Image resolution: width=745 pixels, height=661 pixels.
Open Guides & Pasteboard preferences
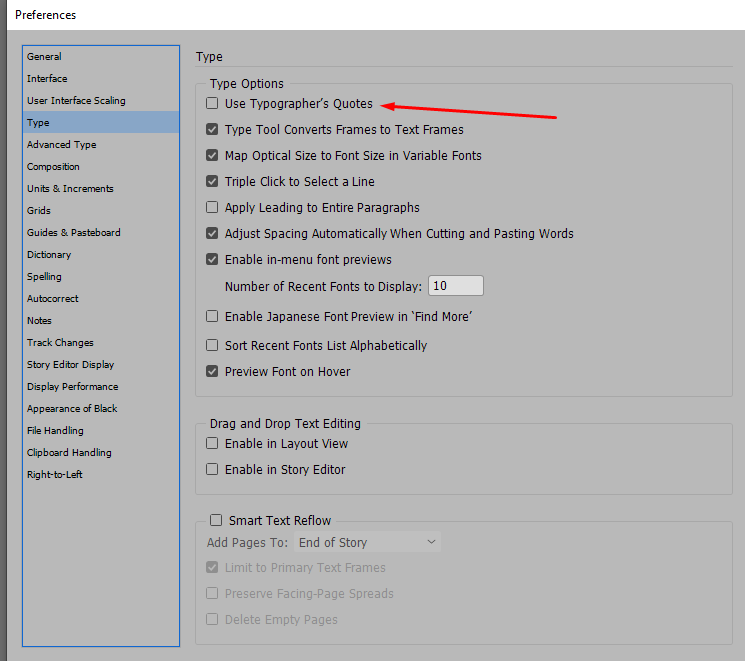pos(73,233)
